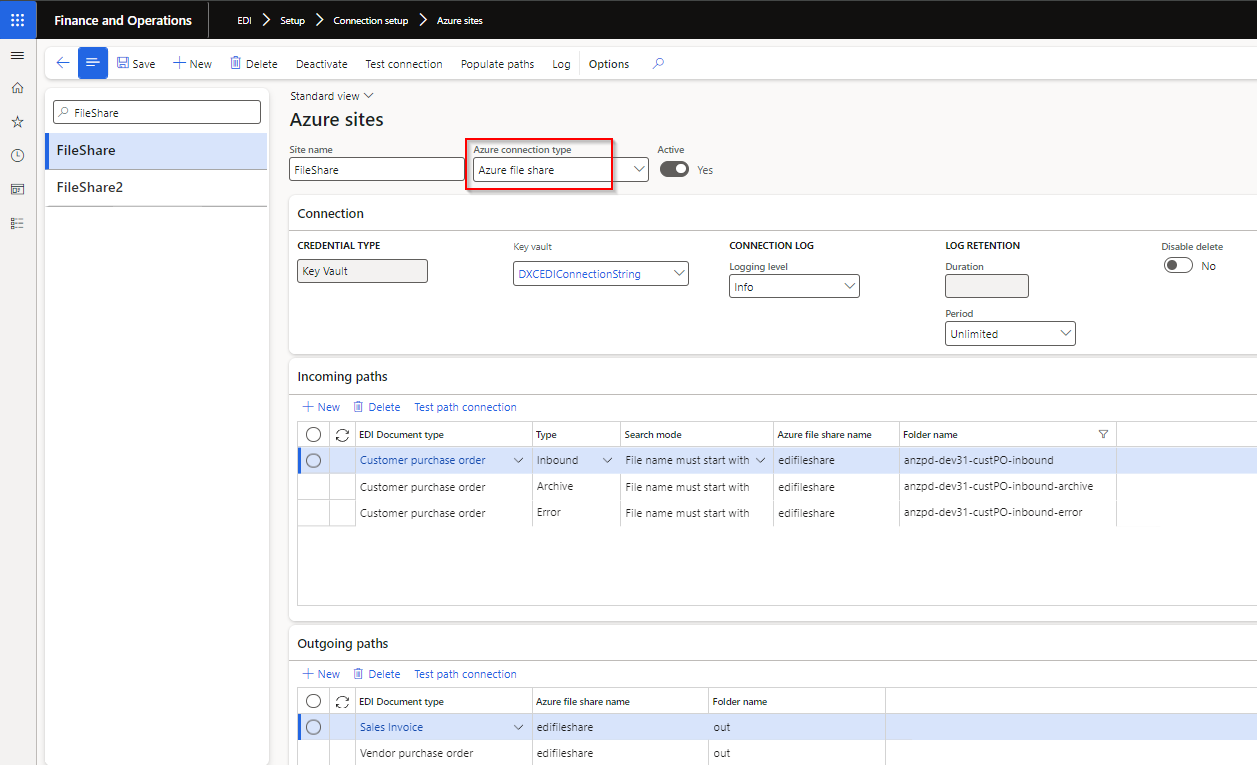Open the toolbar search magnifier icon
Viewport: 1257px width, 765px height.
[657, 63]
